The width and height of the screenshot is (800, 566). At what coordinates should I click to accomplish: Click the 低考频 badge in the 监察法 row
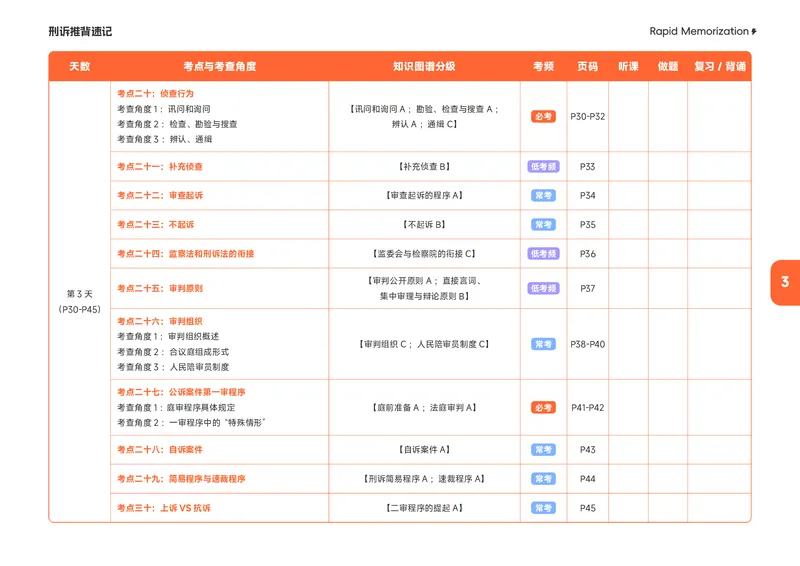[x=543, y=254]
